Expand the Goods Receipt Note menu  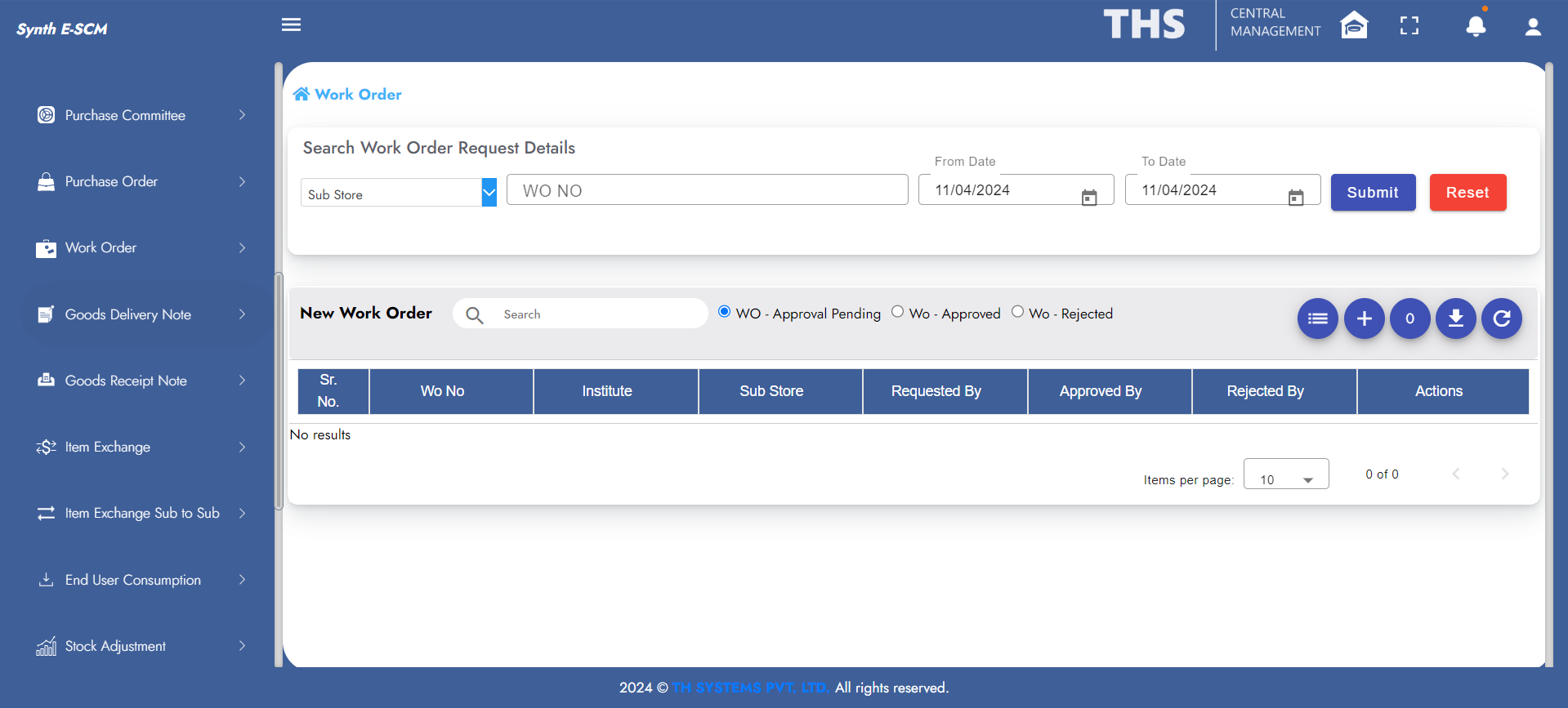click(141, 381)
